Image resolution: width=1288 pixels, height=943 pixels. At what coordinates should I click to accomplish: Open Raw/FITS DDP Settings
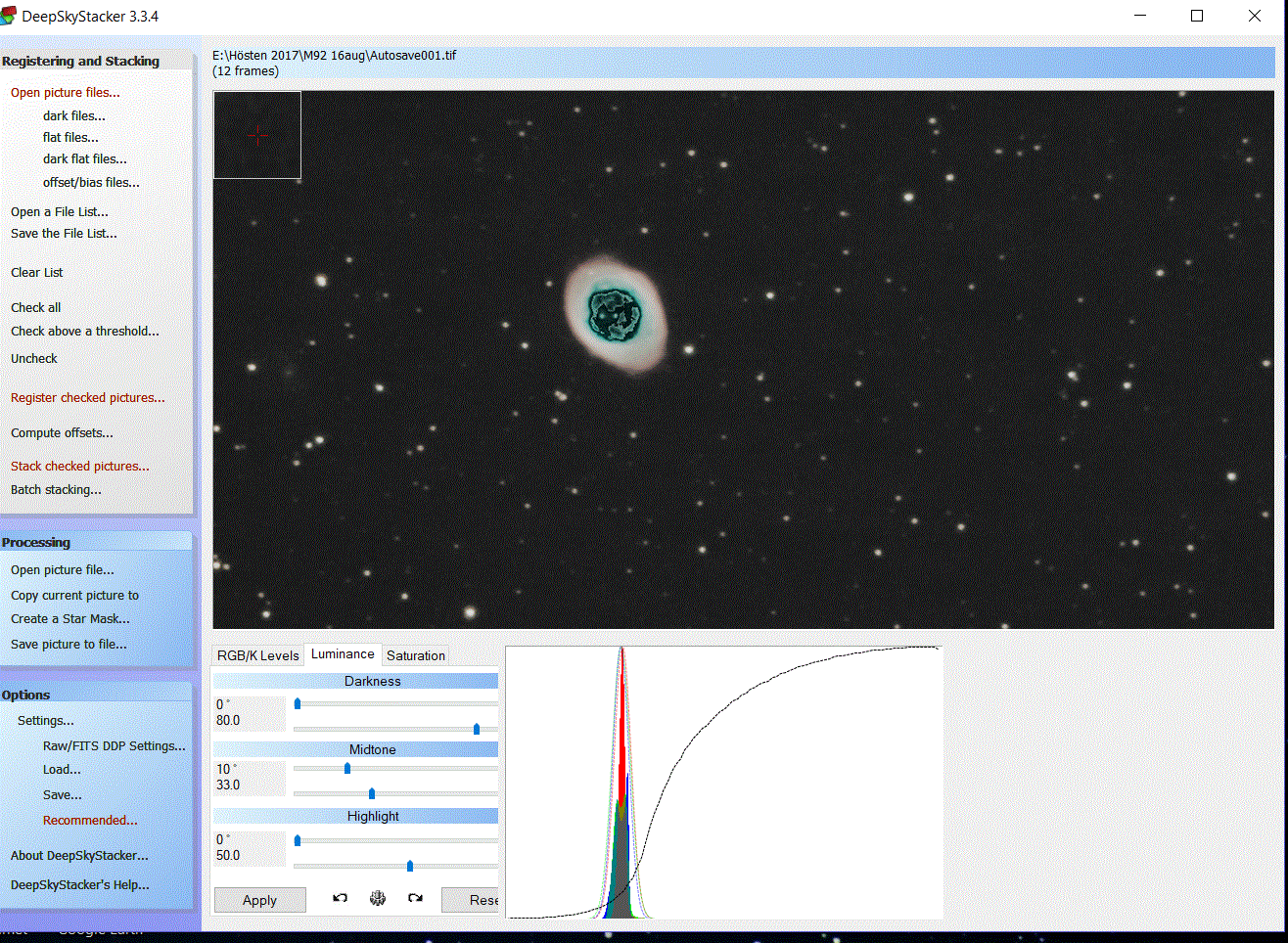pos(114,746)
